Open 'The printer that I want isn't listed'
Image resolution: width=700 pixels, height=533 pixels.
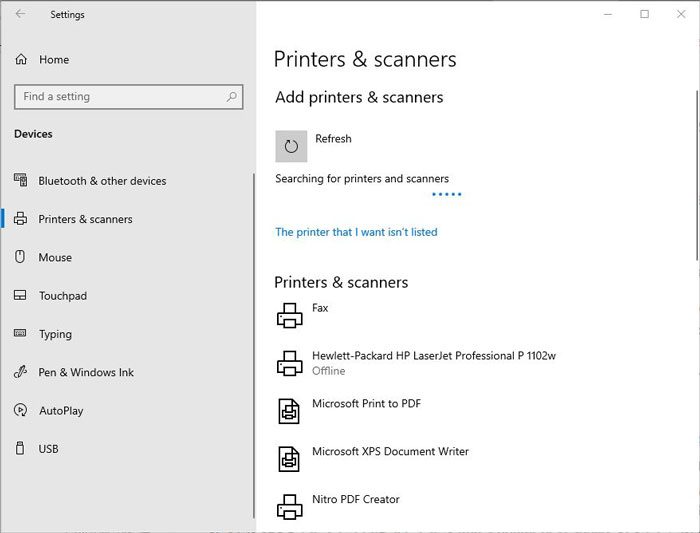(356, 232)
